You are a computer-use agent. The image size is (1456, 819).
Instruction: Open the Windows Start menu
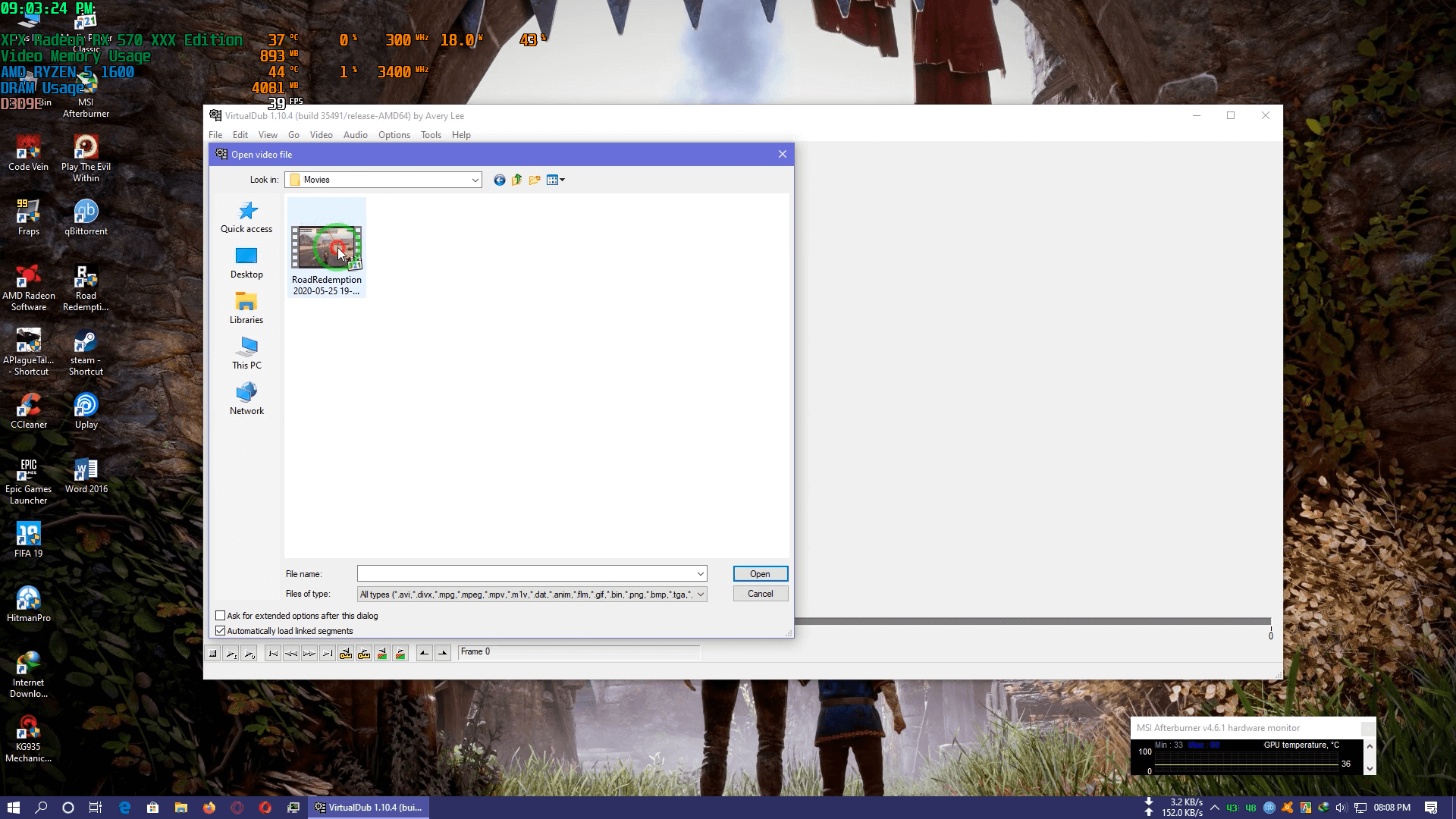click(x=13, y=808)
